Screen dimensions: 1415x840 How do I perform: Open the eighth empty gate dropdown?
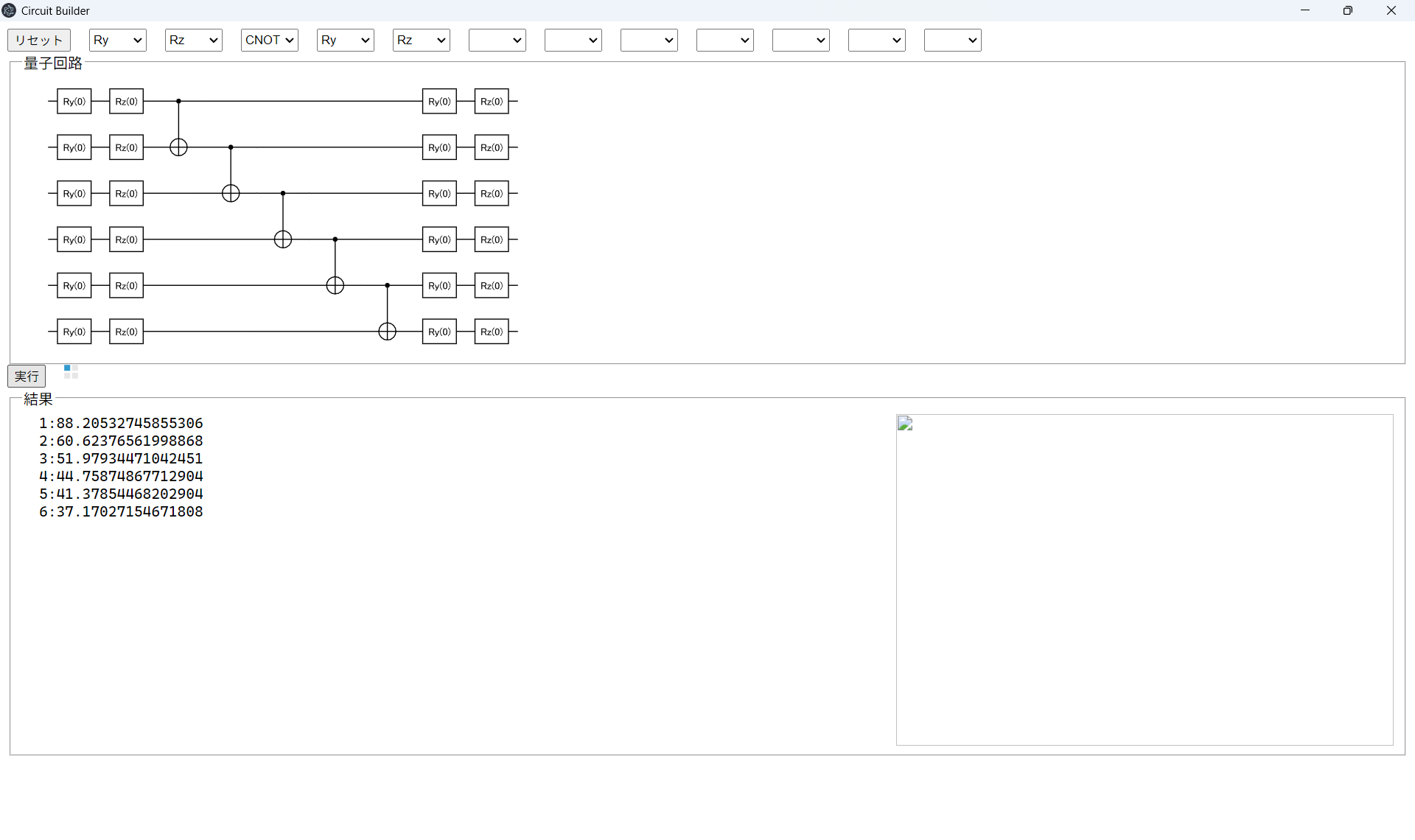tap(649, 40)
